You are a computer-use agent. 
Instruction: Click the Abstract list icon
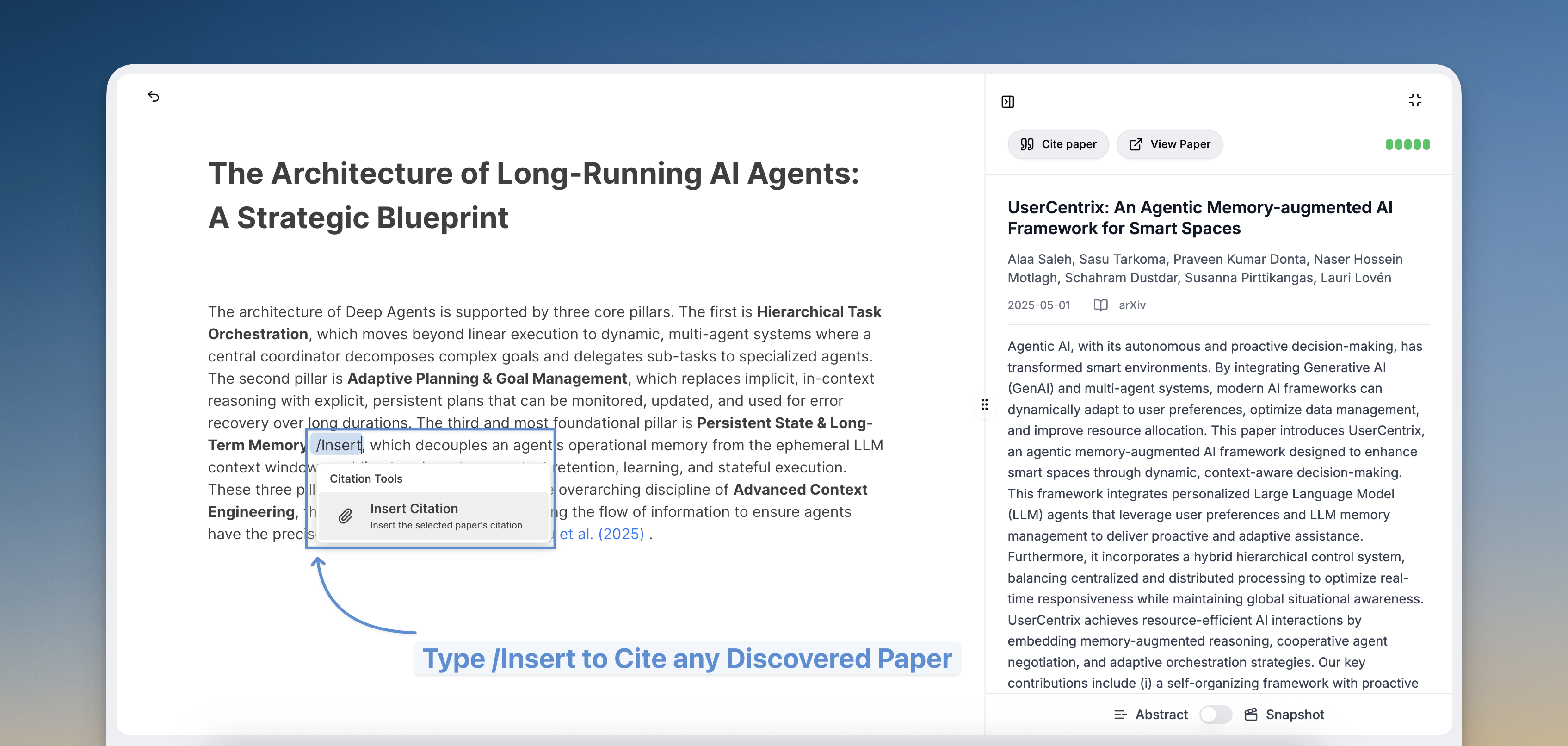pos(1121,715)
